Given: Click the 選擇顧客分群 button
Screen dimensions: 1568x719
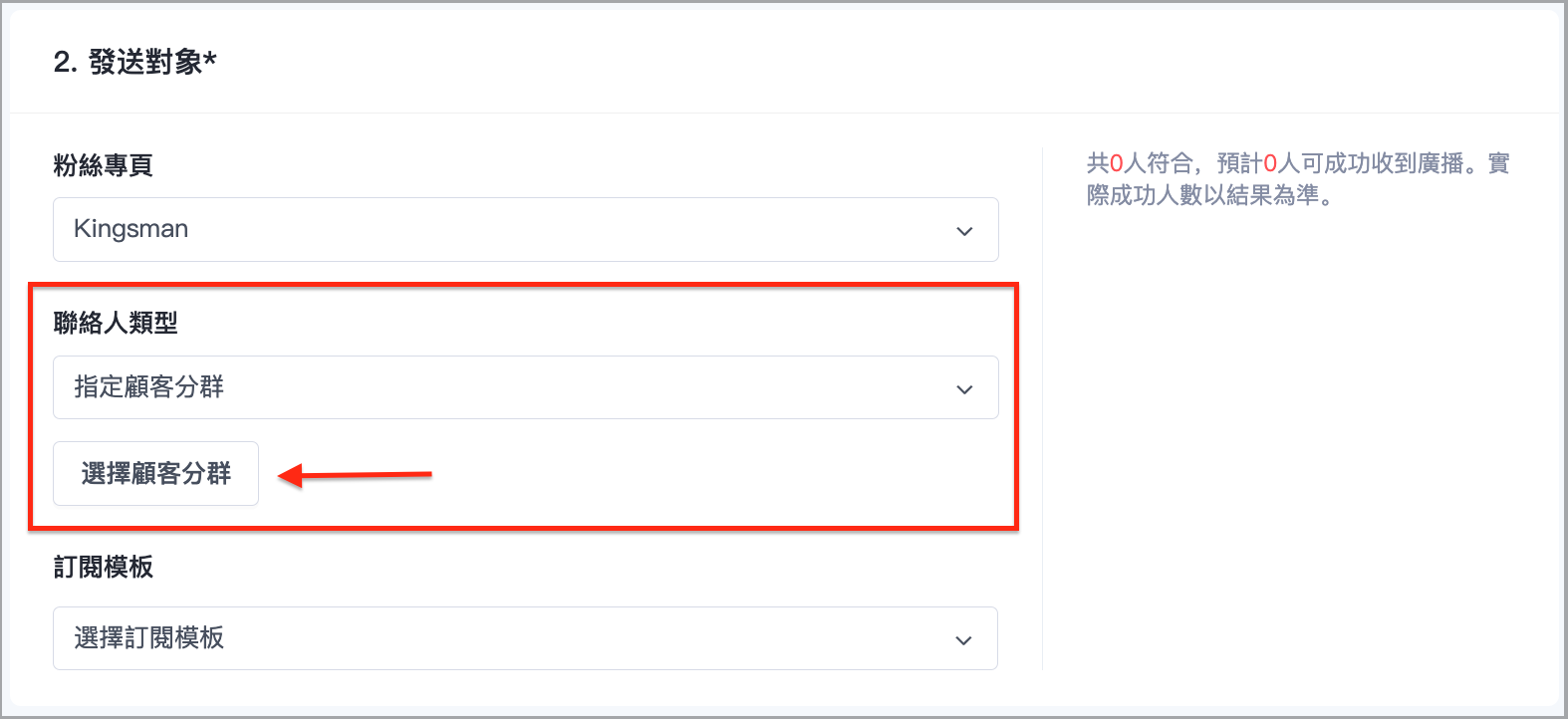Looking at the screenshot, I should [x=155, y=473].
